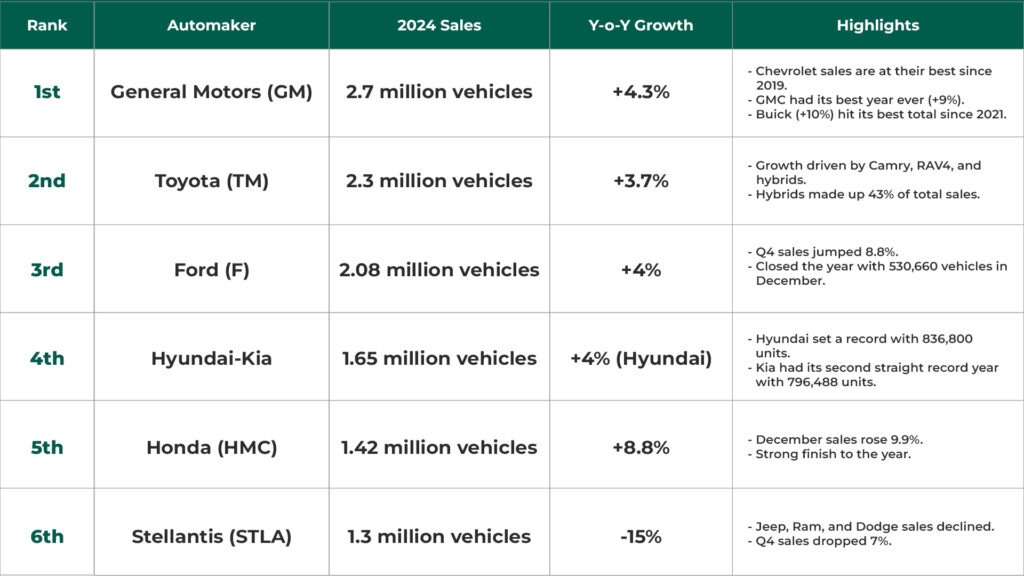This screenshot has height=576, width=1024.
Task: Click the +8.8% growth value for Honda
Action: click(641, 446)
